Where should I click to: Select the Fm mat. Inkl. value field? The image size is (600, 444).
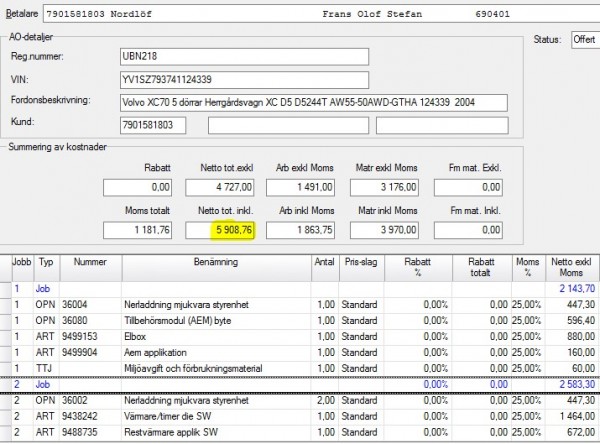(468, 230)
